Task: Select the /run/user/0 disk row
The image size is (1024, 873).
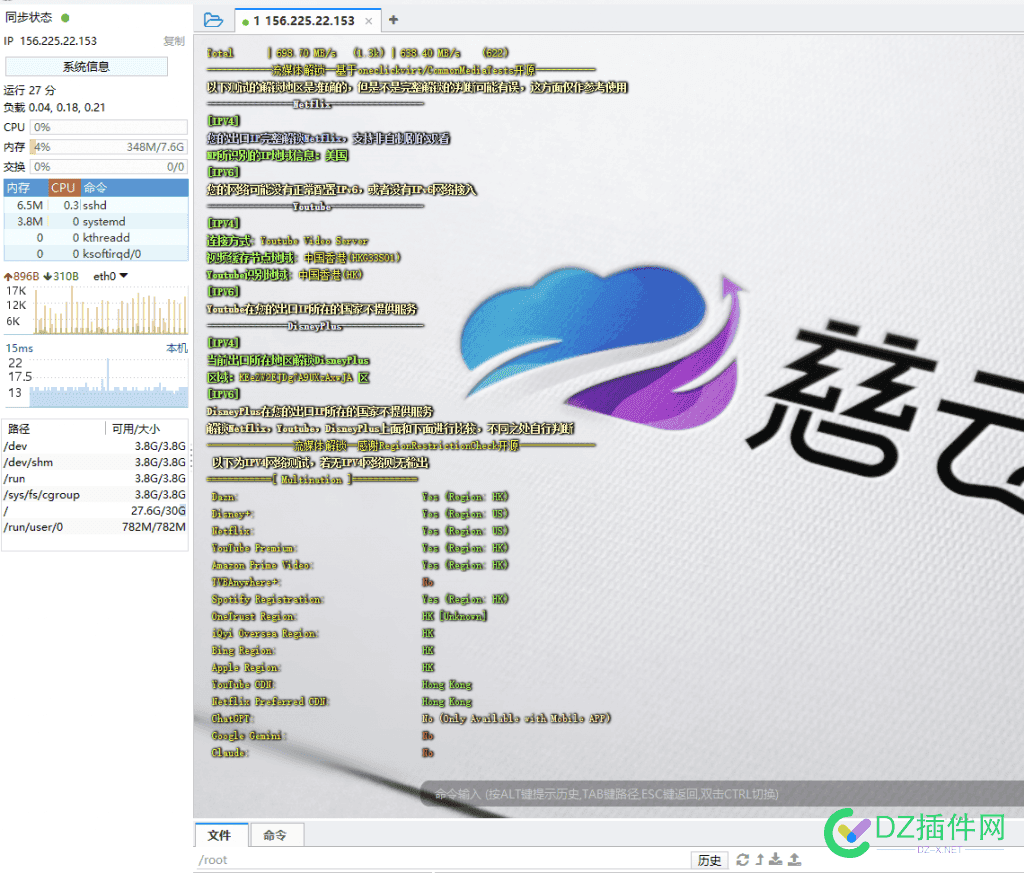Action: tap(95, 527)
